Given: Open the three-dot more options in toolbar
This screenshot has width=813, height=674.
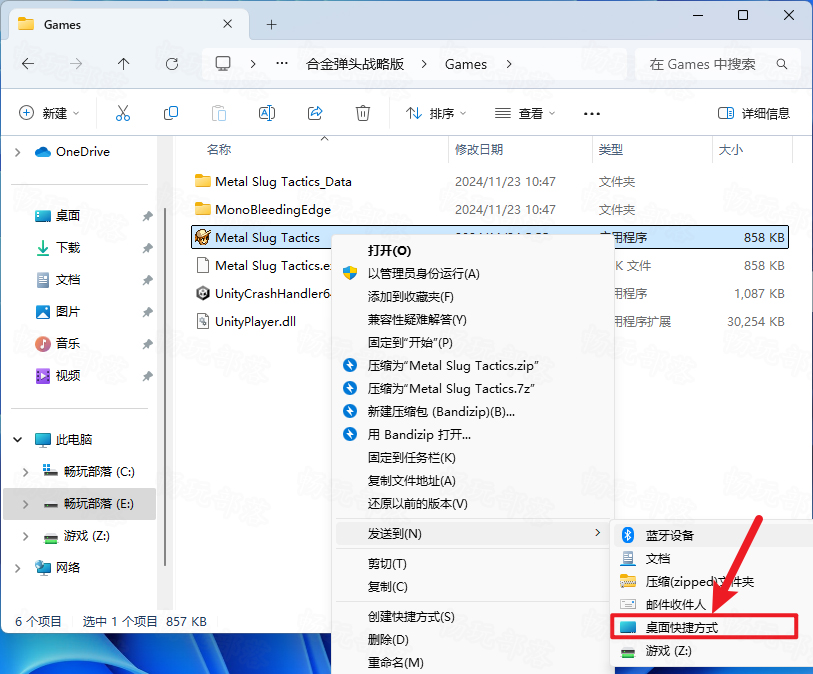Looking at the screenshot, I should (592, 114).
